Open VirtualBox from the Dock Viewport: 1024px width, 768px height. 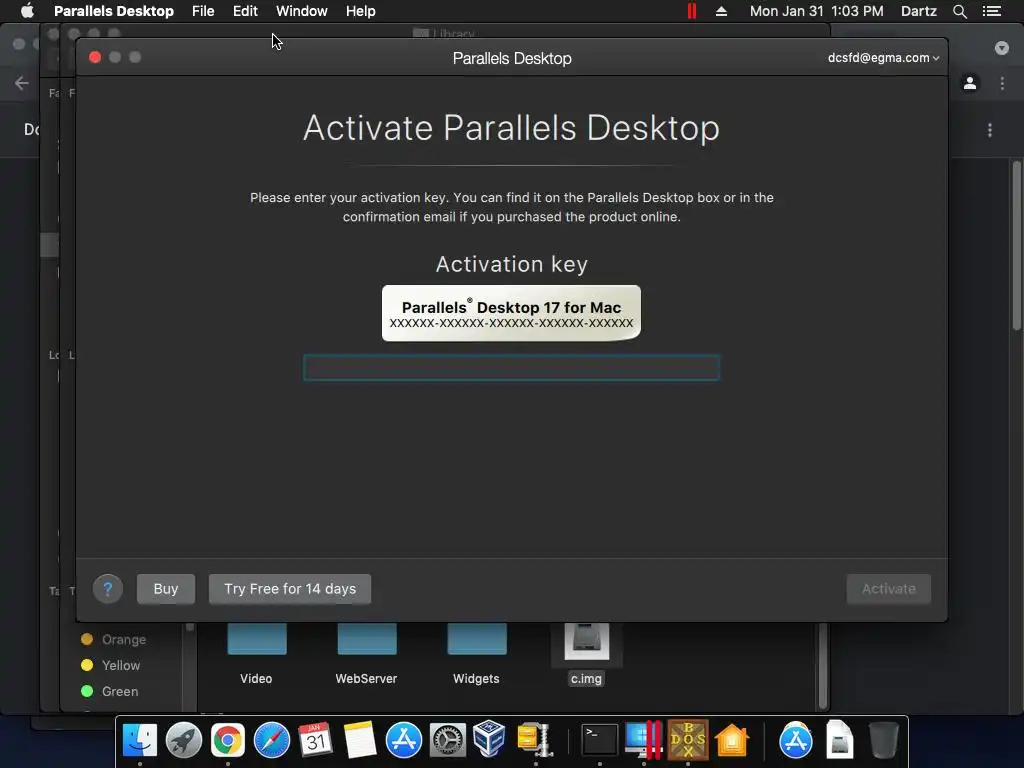[x=489, y=739]
